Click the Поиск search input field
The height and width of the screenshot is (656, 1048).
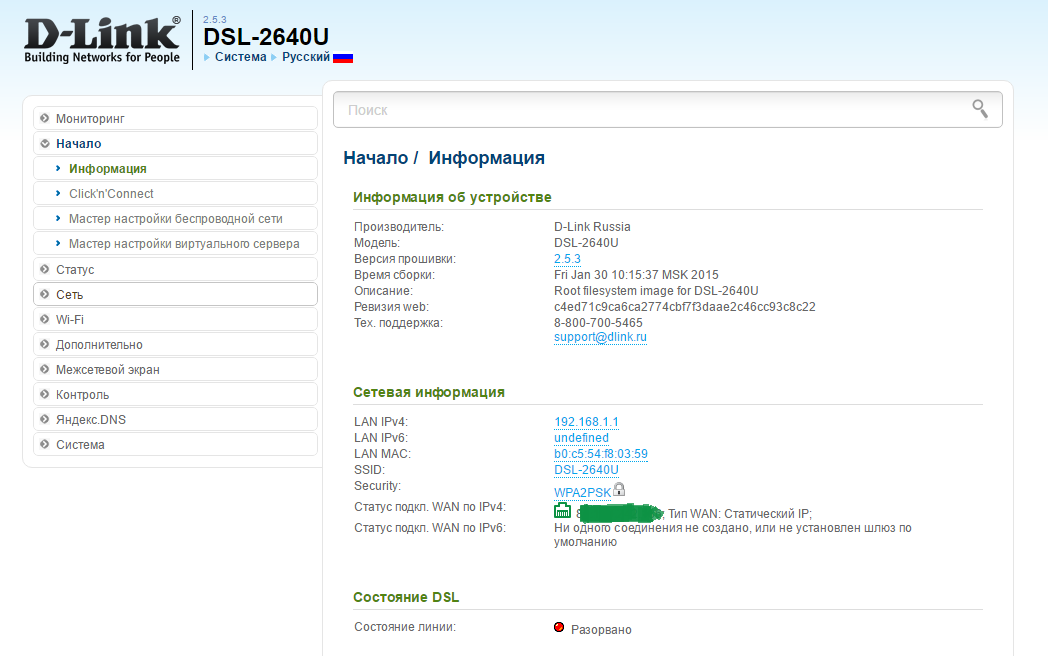pos(650,110)
